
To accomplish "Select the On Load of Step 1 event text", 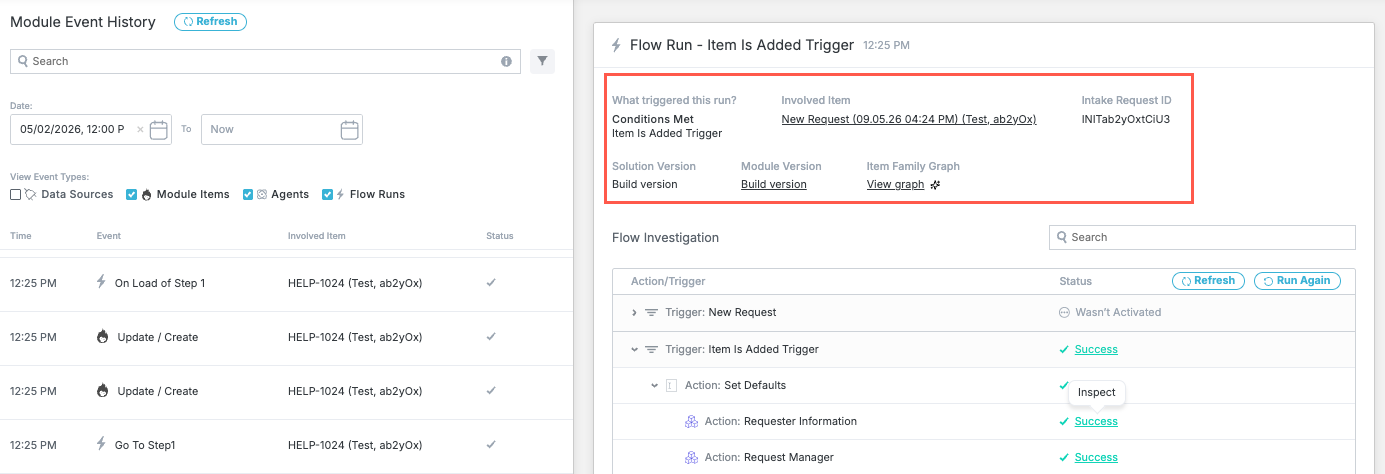I will (x=160, y=283).
